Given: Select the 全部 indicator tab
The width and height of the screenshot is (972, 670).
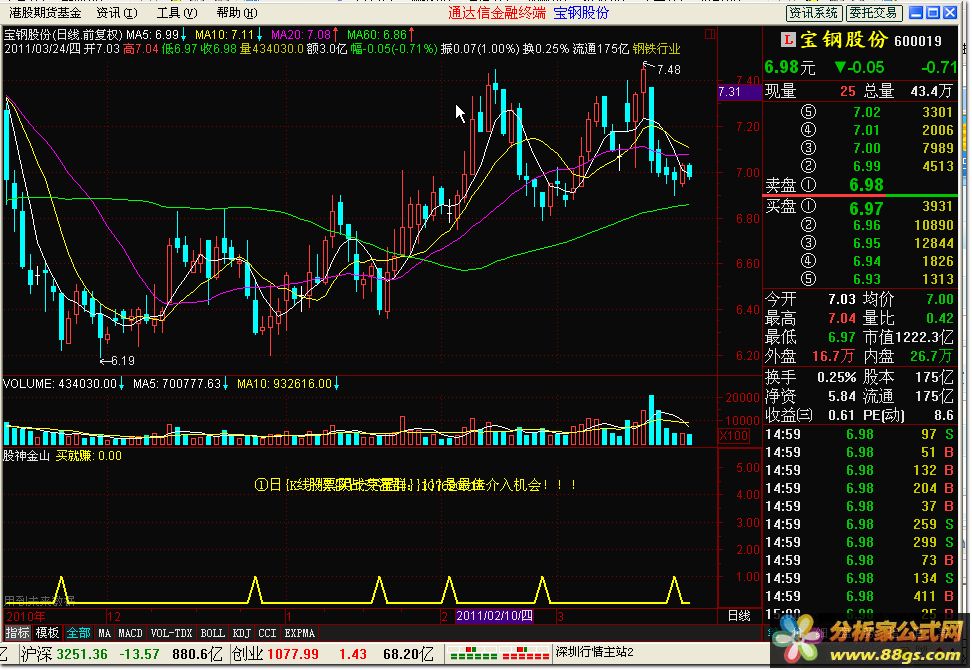Looking at the screenshot, I should click(x=79, y=633).
